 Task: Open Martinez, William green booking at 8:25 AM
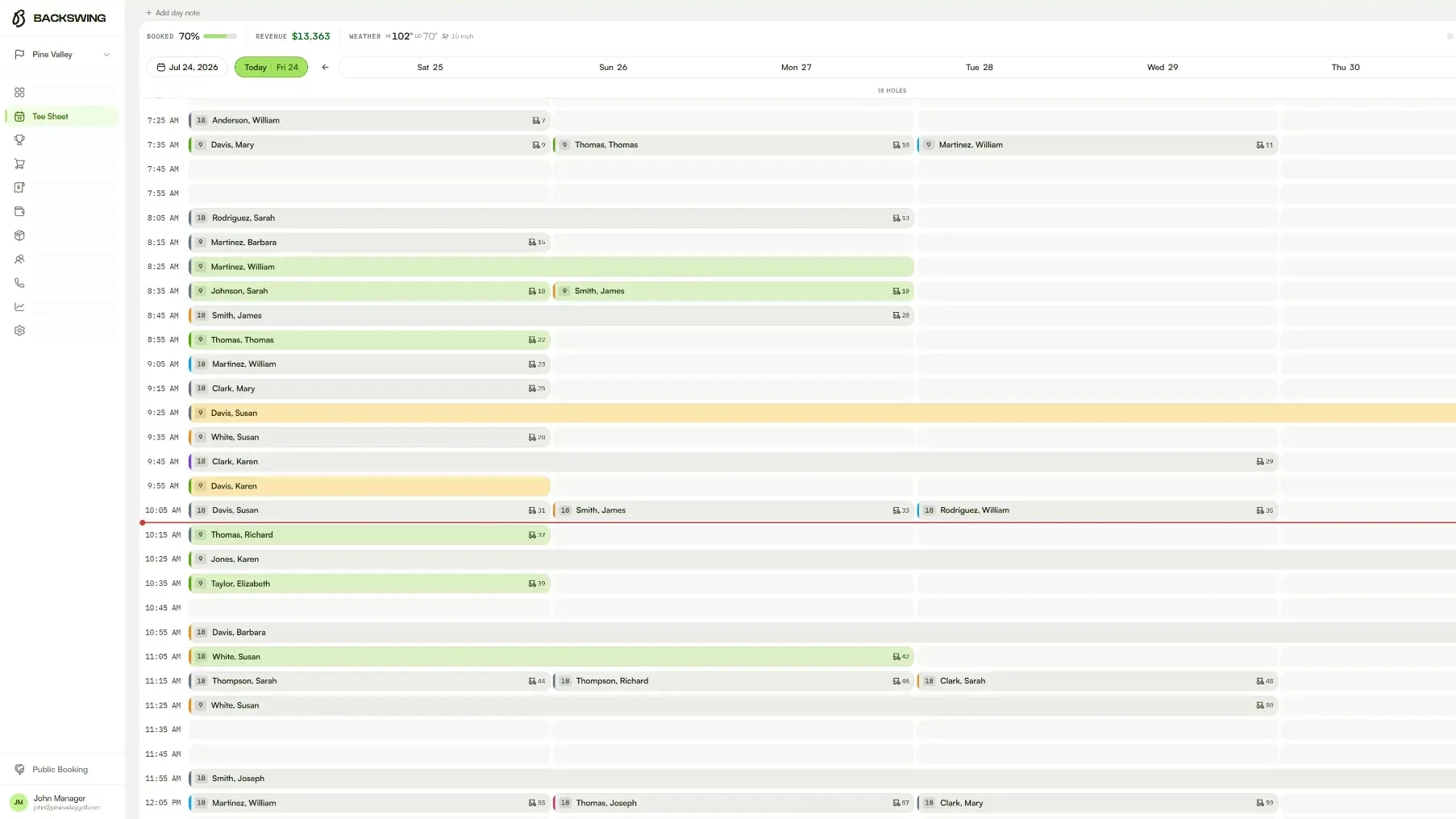click(551, 267)
